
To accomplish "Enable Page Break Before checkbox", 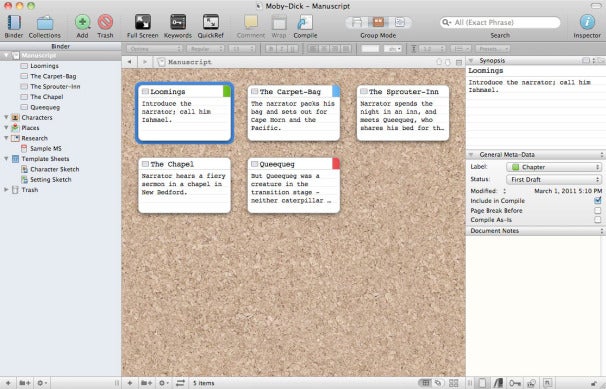I will pyautogui.click(x=597, y=211).
